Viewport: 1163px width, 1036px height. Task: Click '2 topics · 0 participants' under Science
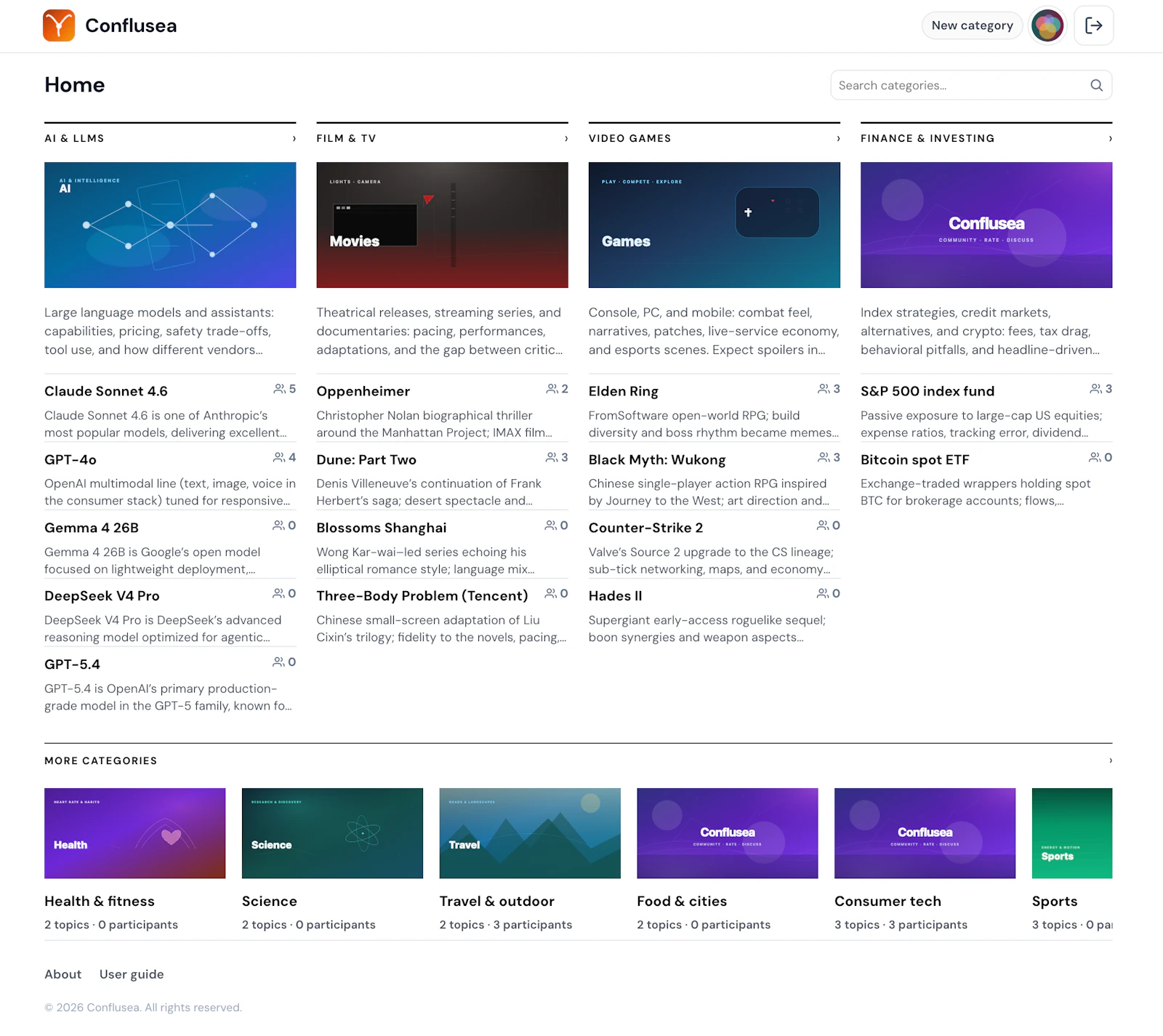[309, 924]
